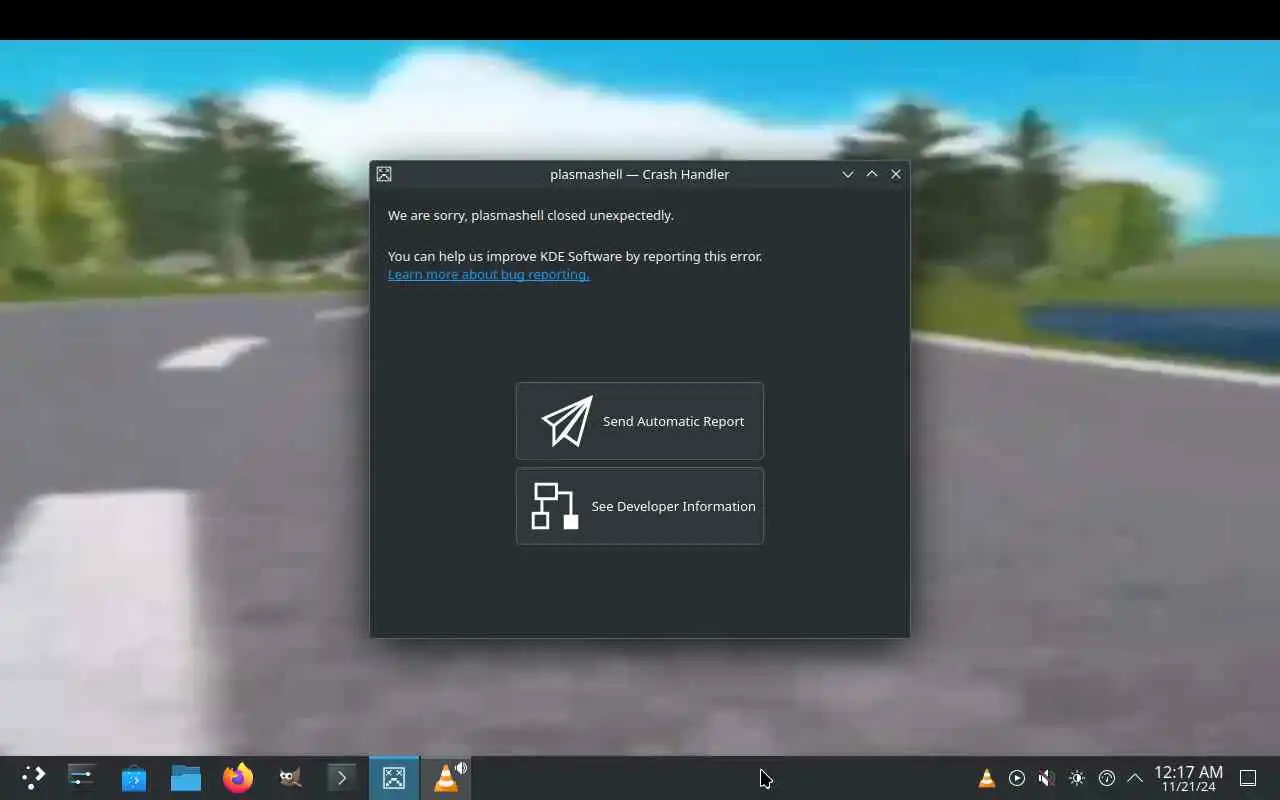This screenshot has width=1280, height=800.
Task: Switch to VLC taskbar entry
Action: [446, 778]
